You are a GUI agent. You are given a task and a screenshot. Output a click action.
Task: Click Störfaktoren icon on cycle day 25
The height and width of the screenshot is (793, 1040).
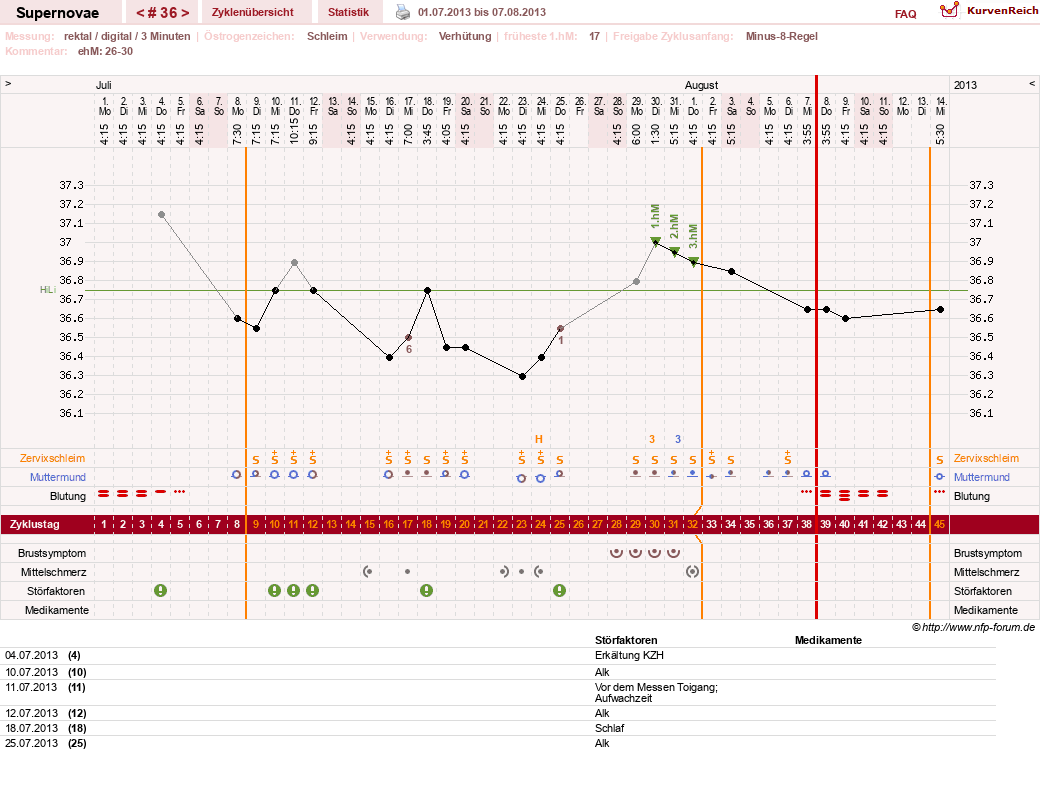(x=560, y=590)
